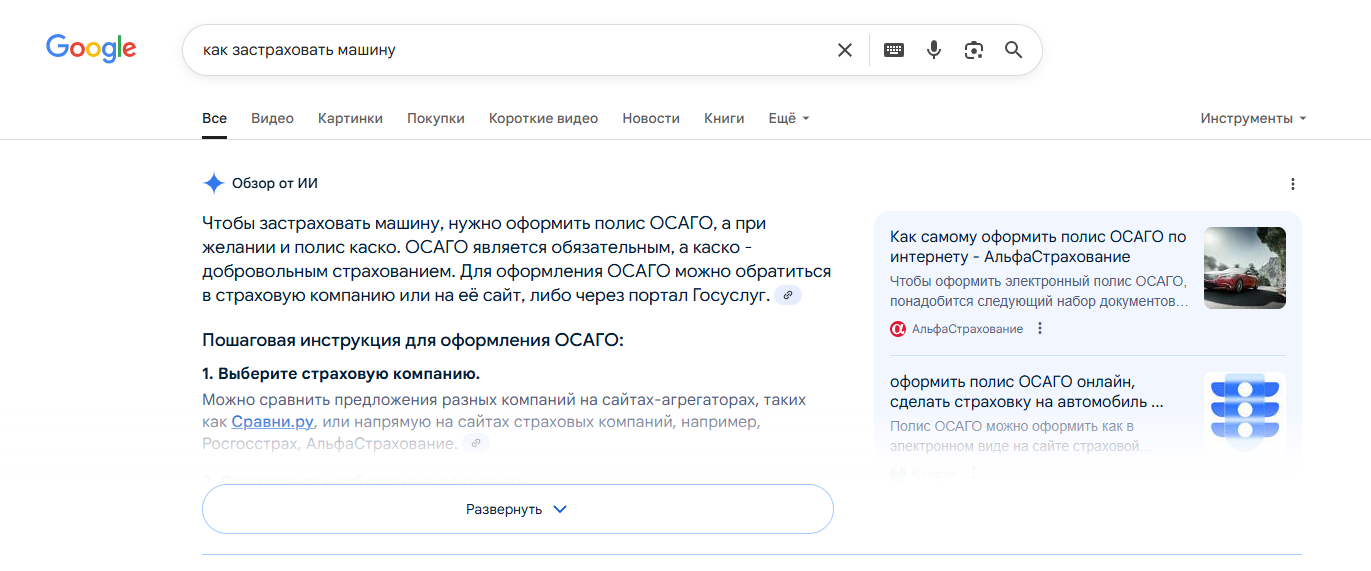Switch to the Картинки tab
Image resolution: width=1371 pixels, height=571 pixels.
click(x=350, y=118)
